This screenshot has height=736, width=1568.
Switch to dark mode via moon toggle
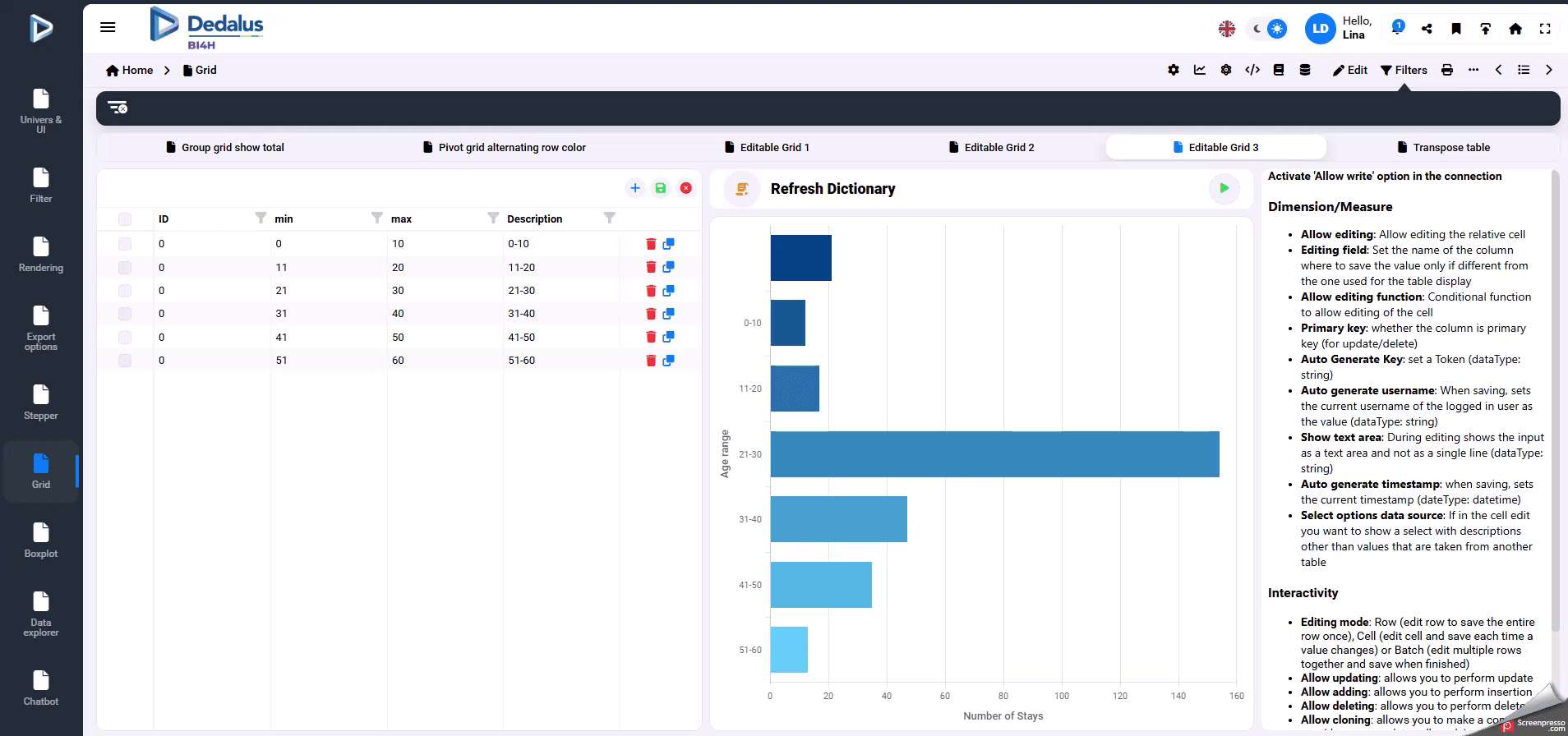1257,29
